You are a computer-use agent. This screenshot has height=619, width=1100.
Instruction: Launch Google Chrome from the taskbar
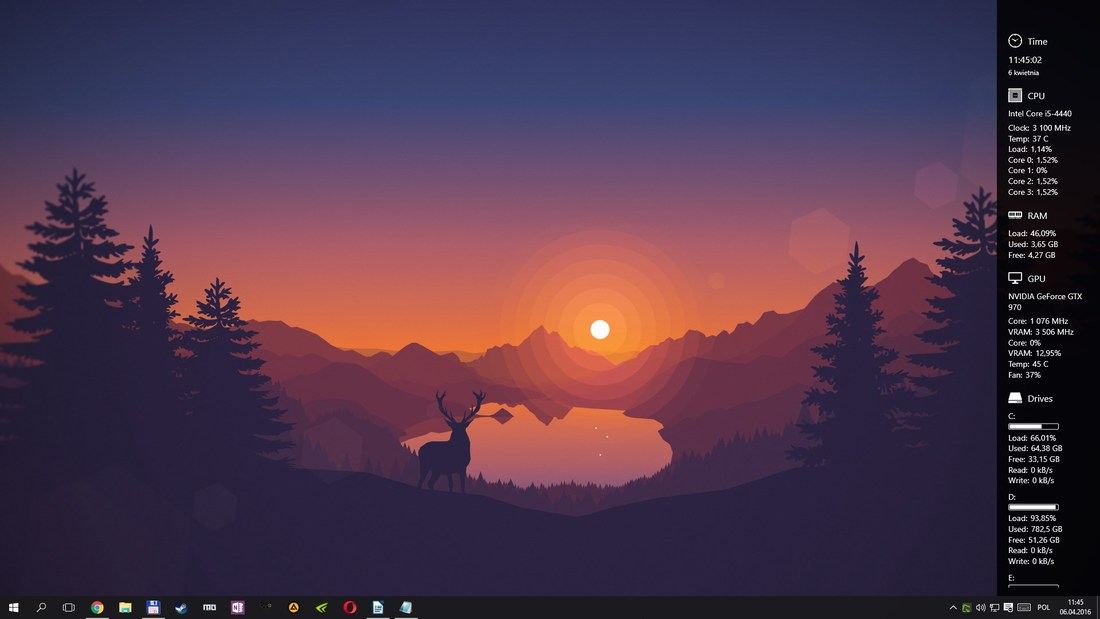coord(98,608)
